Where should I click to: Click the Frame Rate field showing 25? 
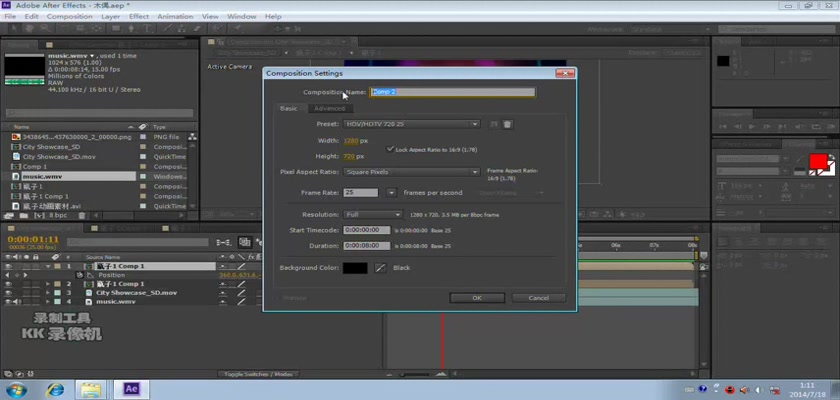click(361, 193)
